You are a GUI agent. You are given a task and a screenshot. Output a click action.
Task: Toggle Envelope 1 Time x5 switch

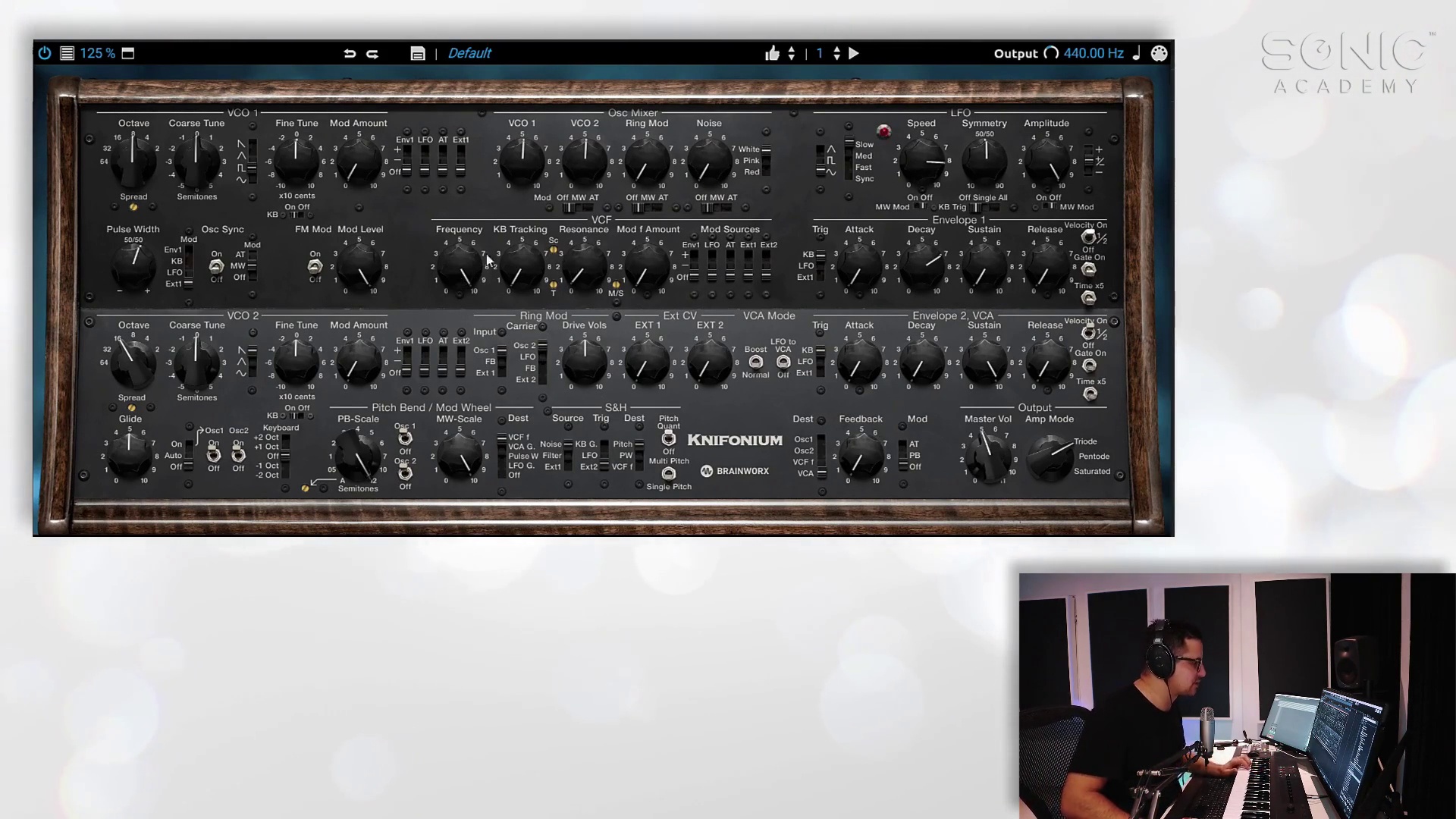1089,297
